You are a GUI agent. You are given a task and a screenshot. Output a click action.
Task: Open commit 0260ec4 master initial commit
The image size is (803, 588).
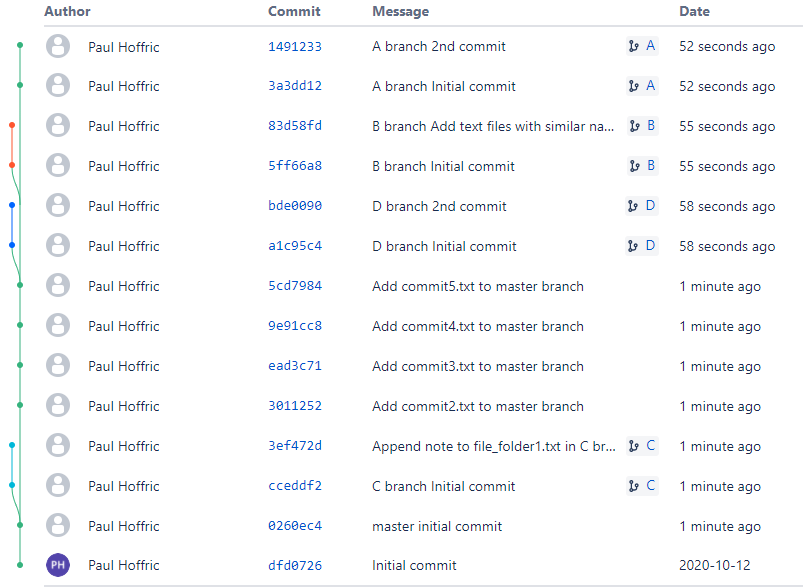[x=295, y=526]
